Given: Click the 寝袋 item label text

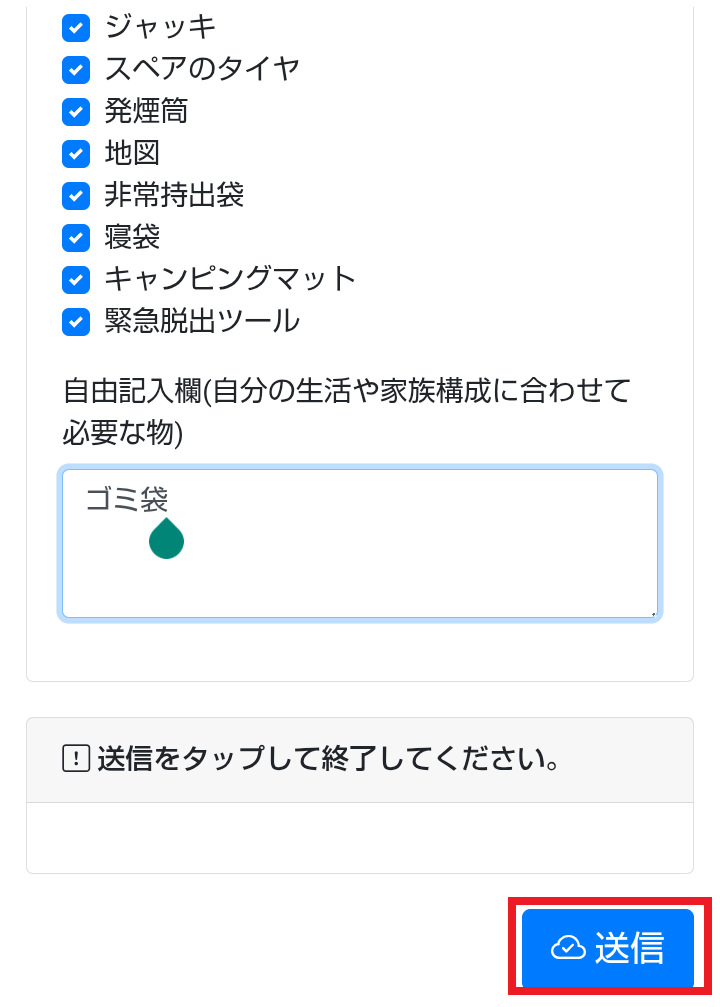Looking at the screenshot, I should (x=131, y=238).
